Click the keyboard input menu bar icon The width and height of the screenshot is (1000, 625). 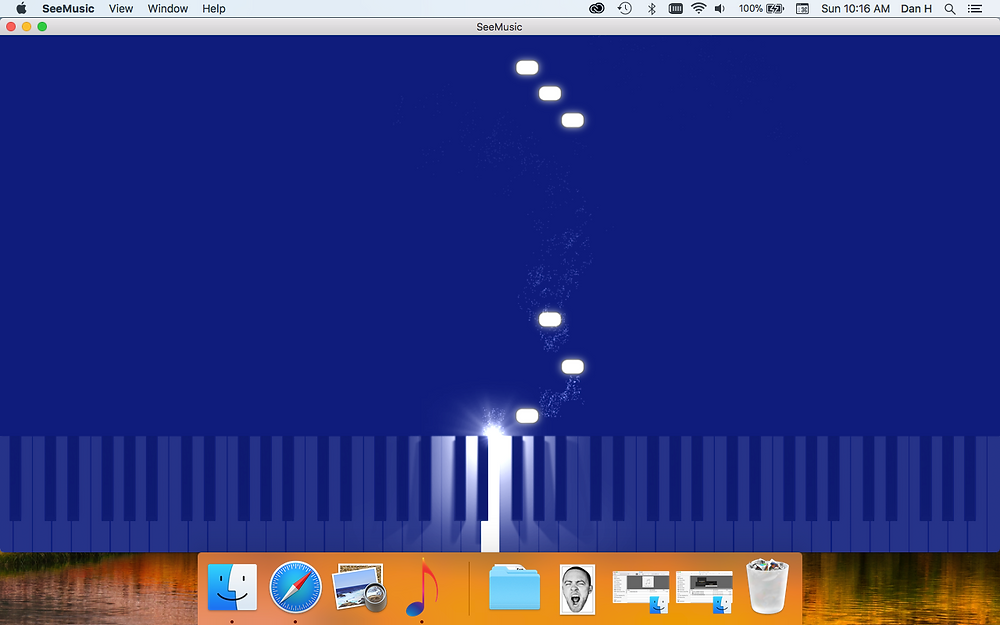[x=675, y=8]
